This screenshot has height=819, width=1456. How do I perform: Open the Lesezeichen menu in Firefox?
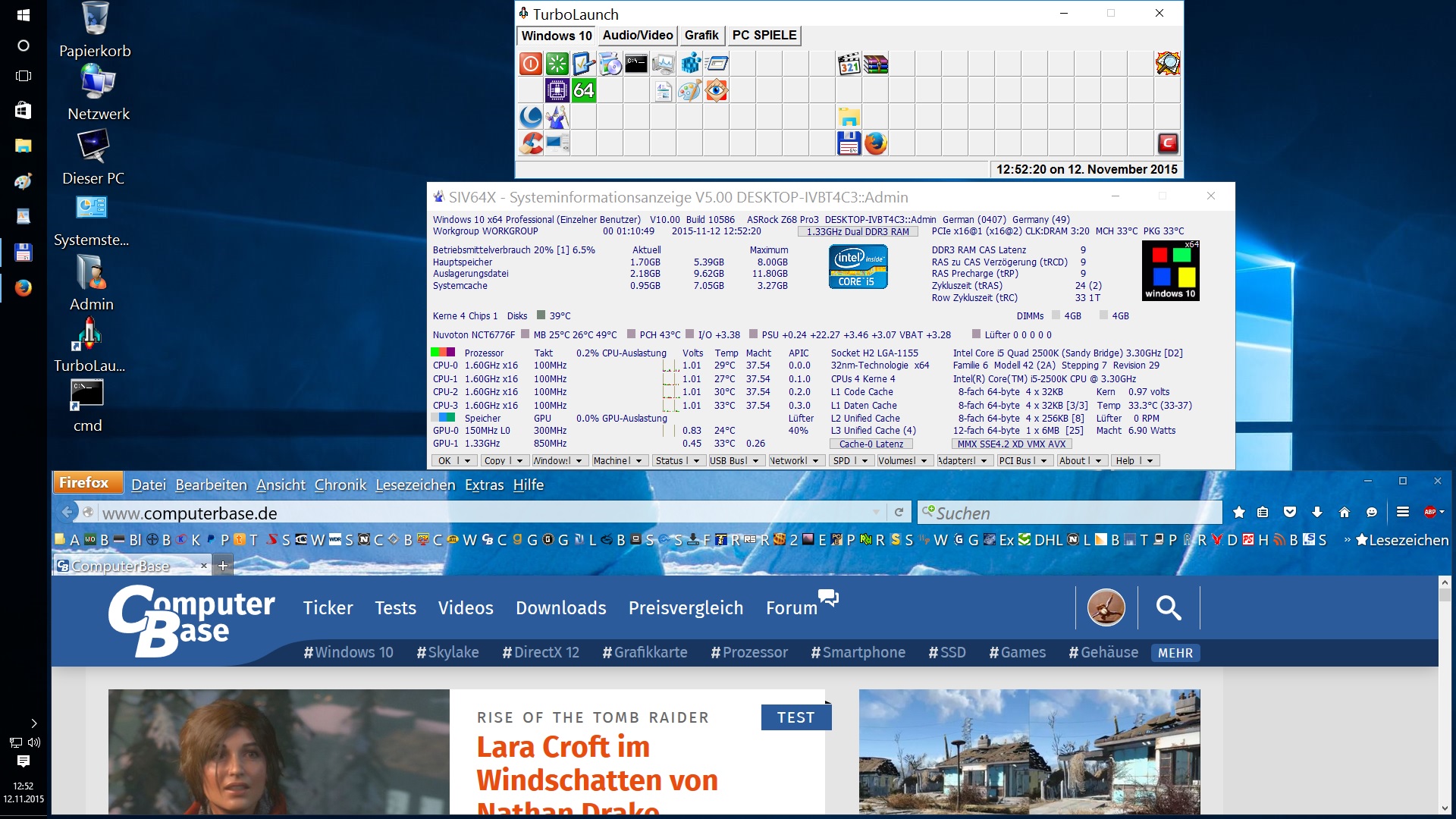[415, 485]
